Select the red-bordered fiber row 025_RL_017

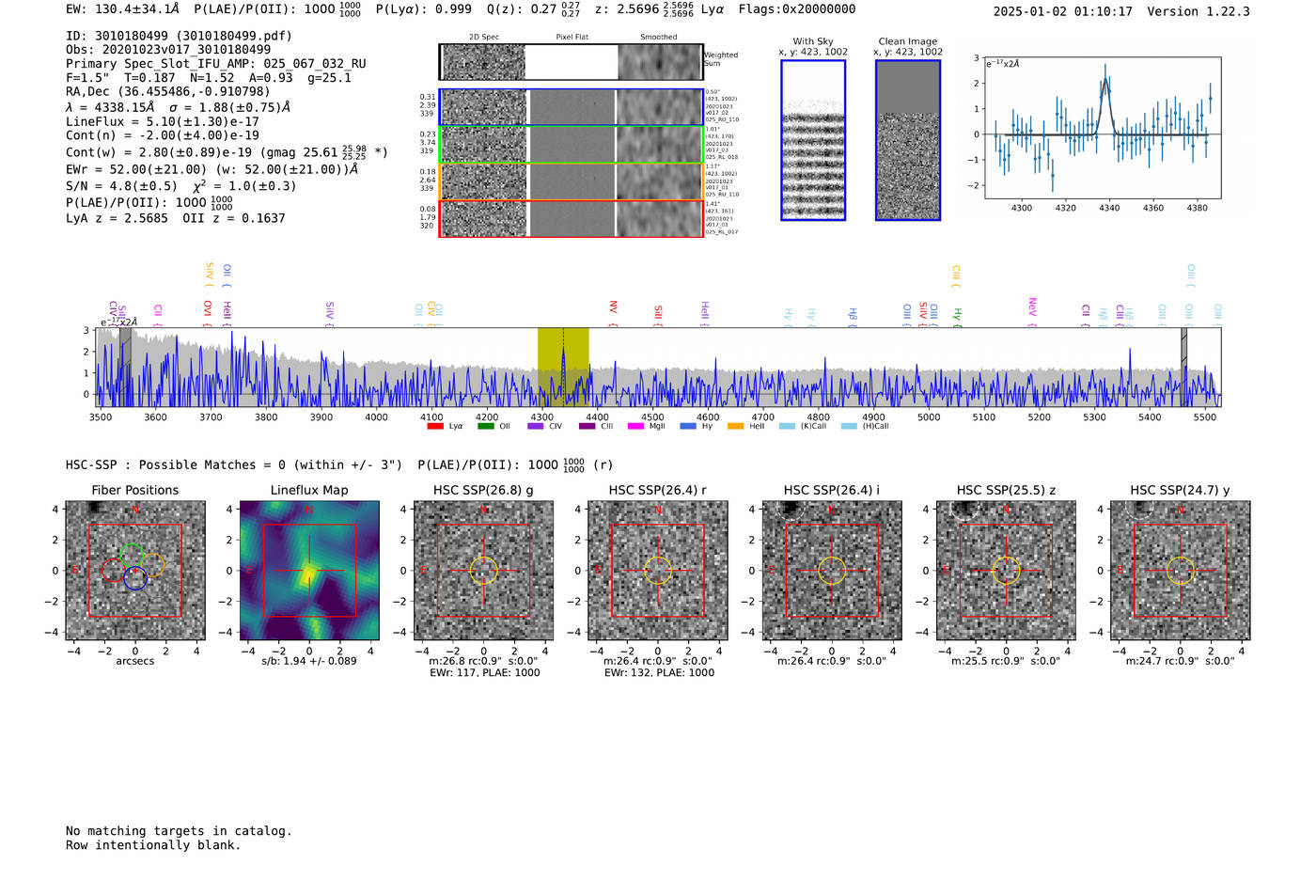[x=571, y=218]
